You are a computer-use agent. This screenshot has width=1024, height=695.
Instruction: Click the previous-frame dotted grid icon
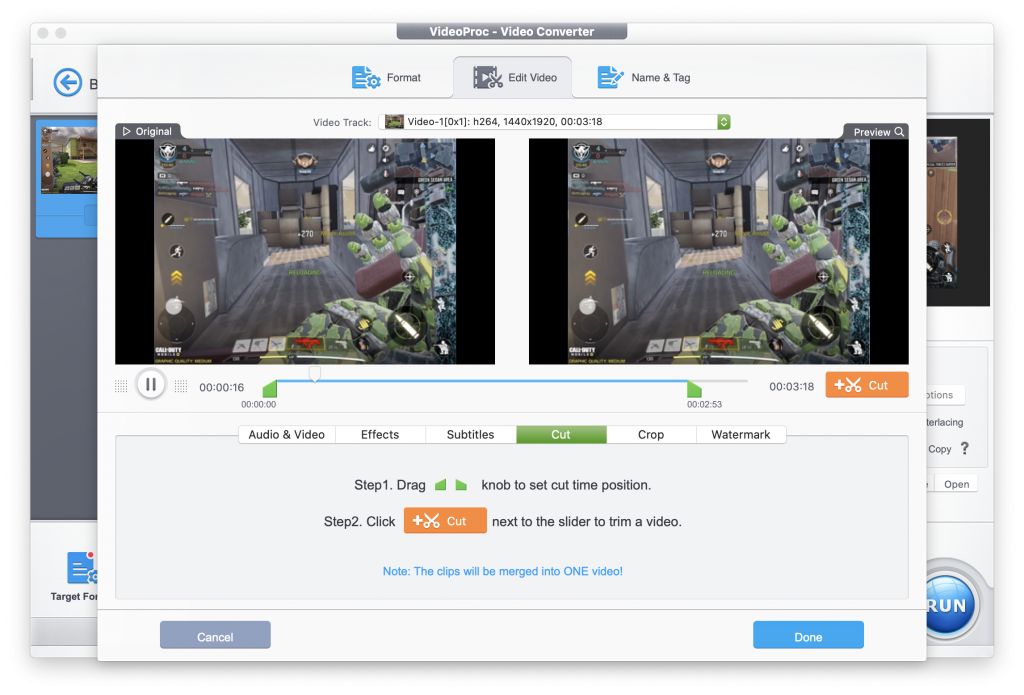pyautogui.click(x=121, y=386)
